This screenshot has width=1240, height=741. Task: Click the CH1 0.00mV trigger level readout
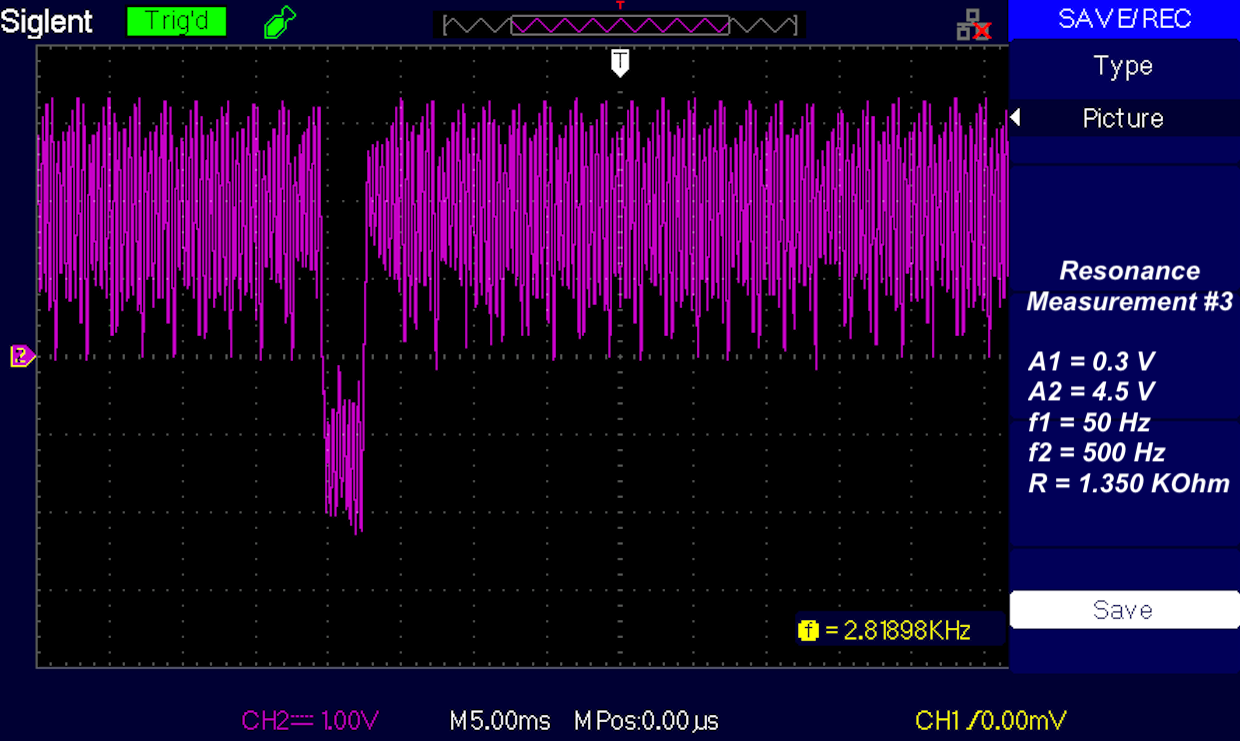[x=991, y=720]
